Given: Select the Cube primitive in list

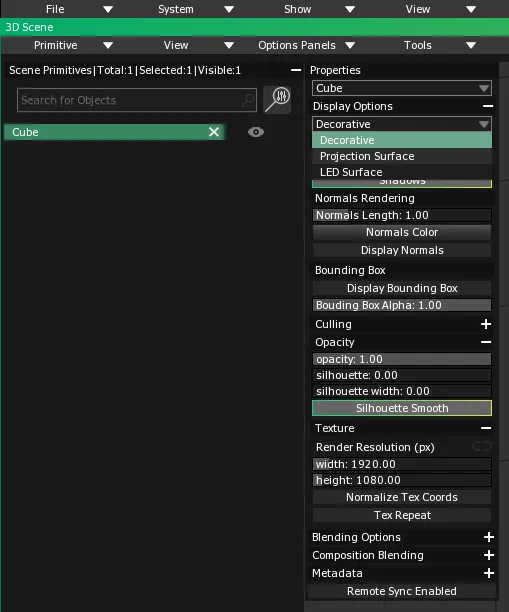Looking at the screenshot, I should [x=114, y=132].
